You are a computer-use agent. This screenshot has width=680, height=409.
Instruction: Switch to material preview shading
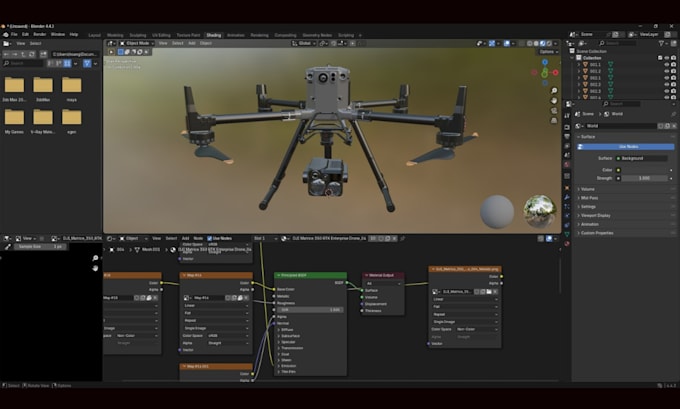[x=543, y=43]
